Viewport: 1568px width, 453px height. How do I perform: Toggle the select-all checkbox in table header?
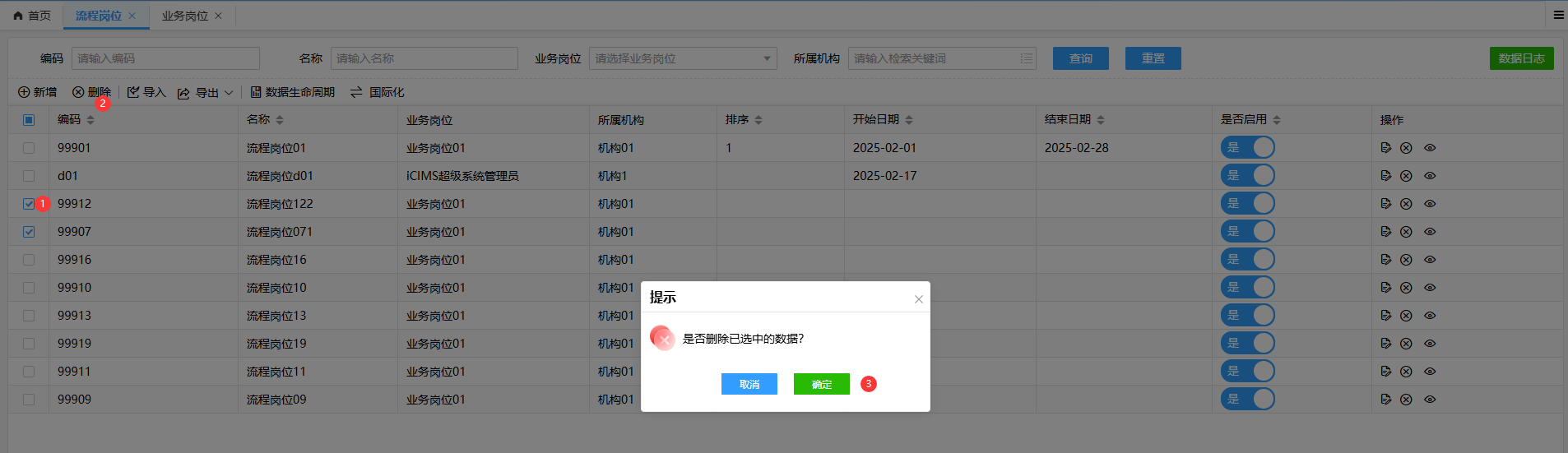click(x=29, y=120)
